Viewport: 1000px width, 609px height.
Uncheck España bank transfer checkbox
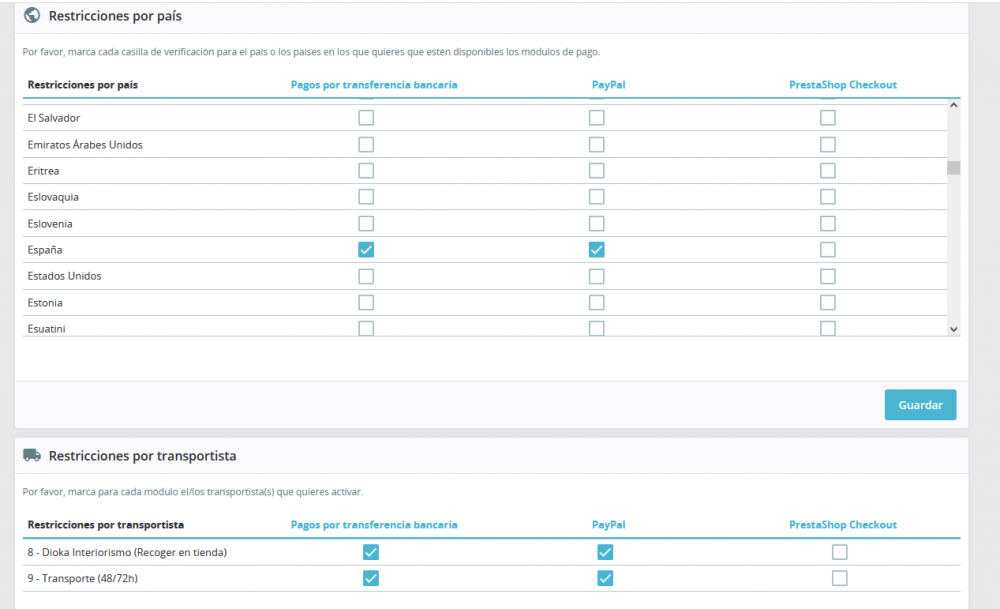pyautogui.click(x=366, y=250)
